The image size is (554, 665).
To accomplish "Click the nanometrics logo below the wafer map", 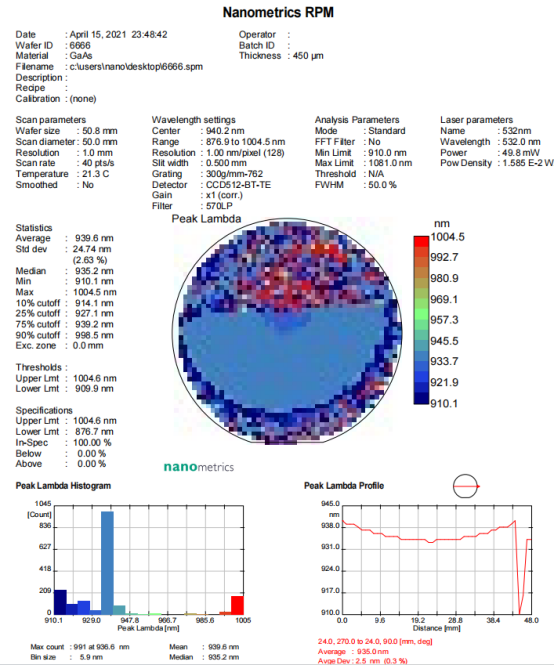I will [199, 467].
